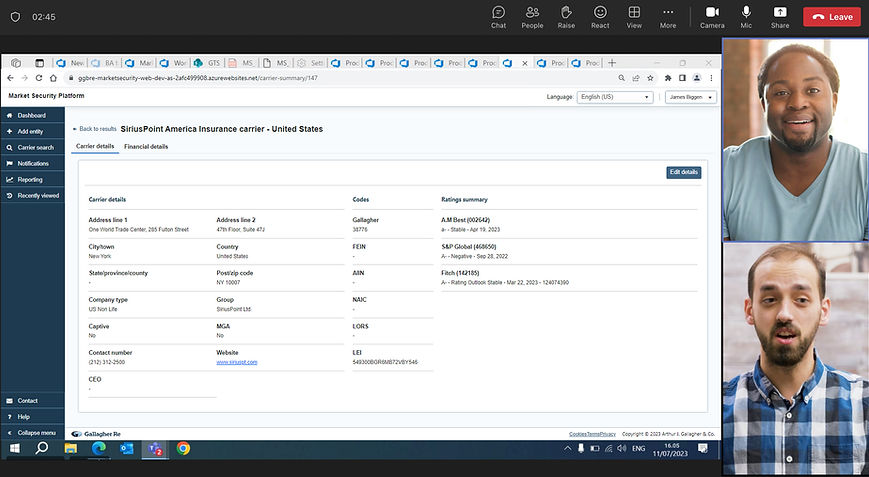The image size is (869, 477).
Task: Open a new browser tab
Action: coord(612,63)
